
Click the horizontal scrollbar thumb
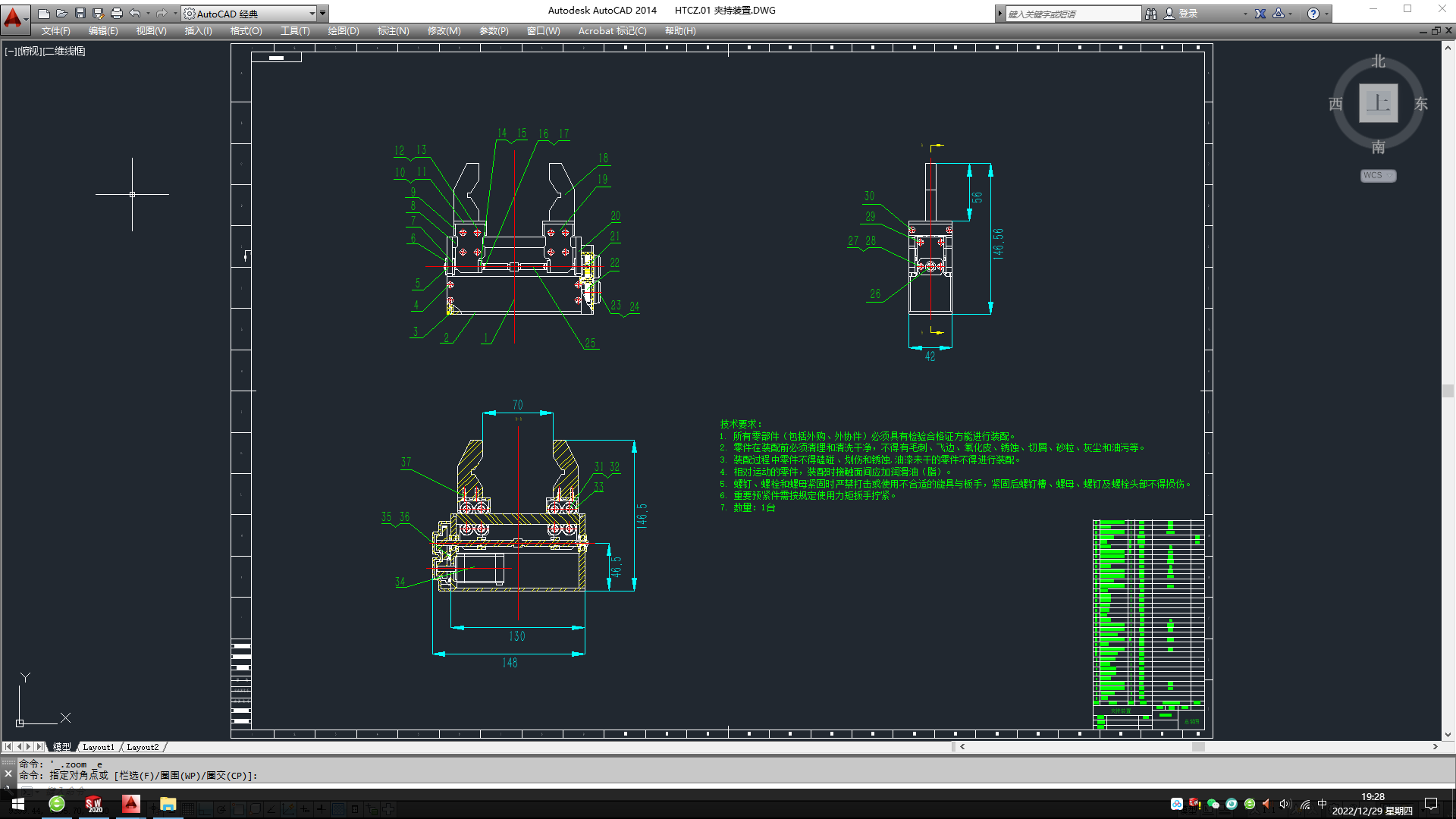pyautogui.click(x=1198, y=747)
